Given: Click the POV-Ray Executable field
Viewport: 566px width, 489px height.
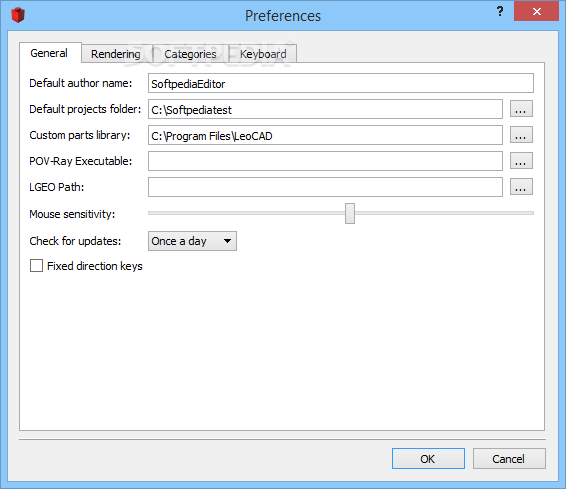Looking at the screenshot, I should click(x=325, y=161).
